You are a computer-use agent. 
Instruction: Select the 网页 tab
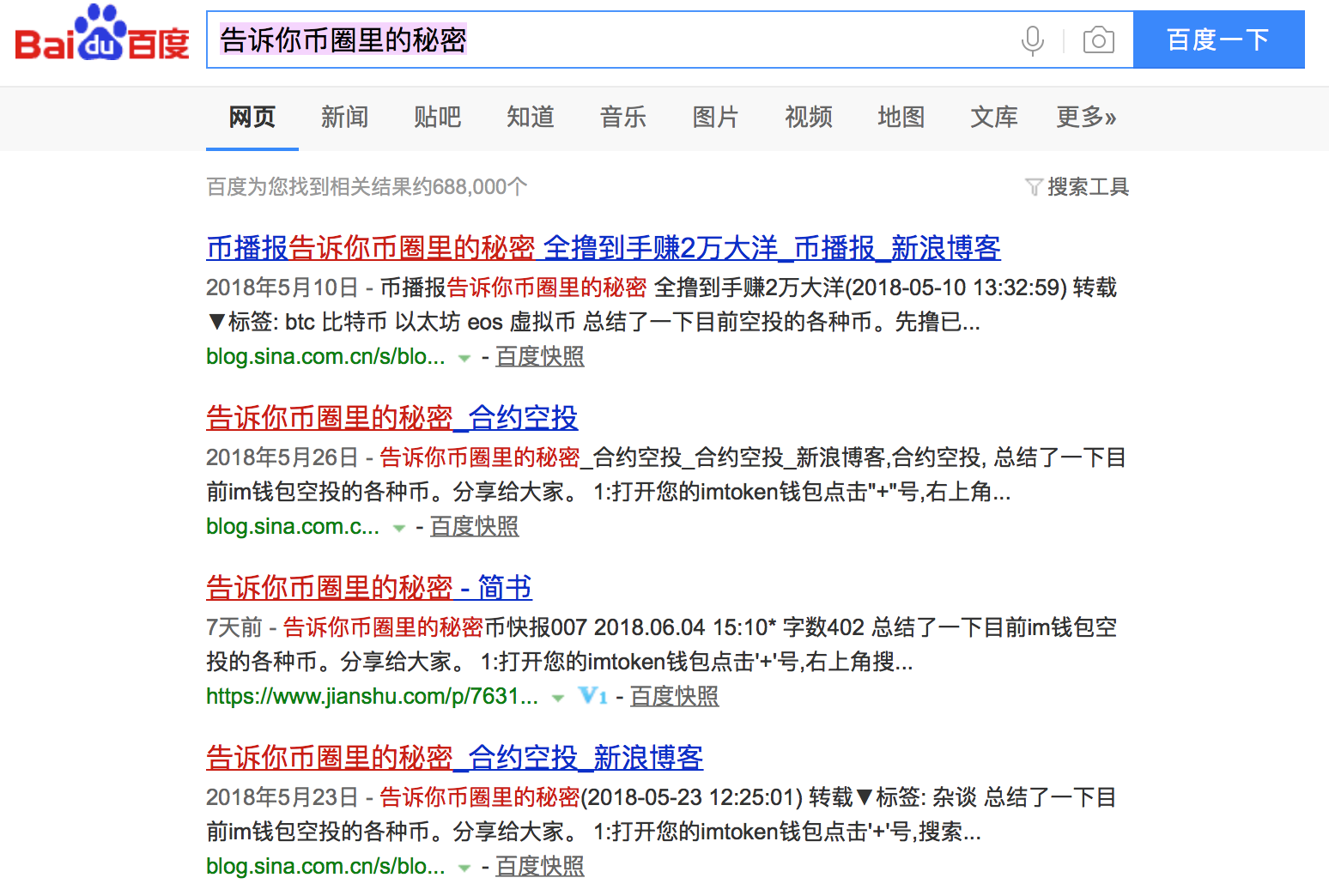click(x=252, y=117)
